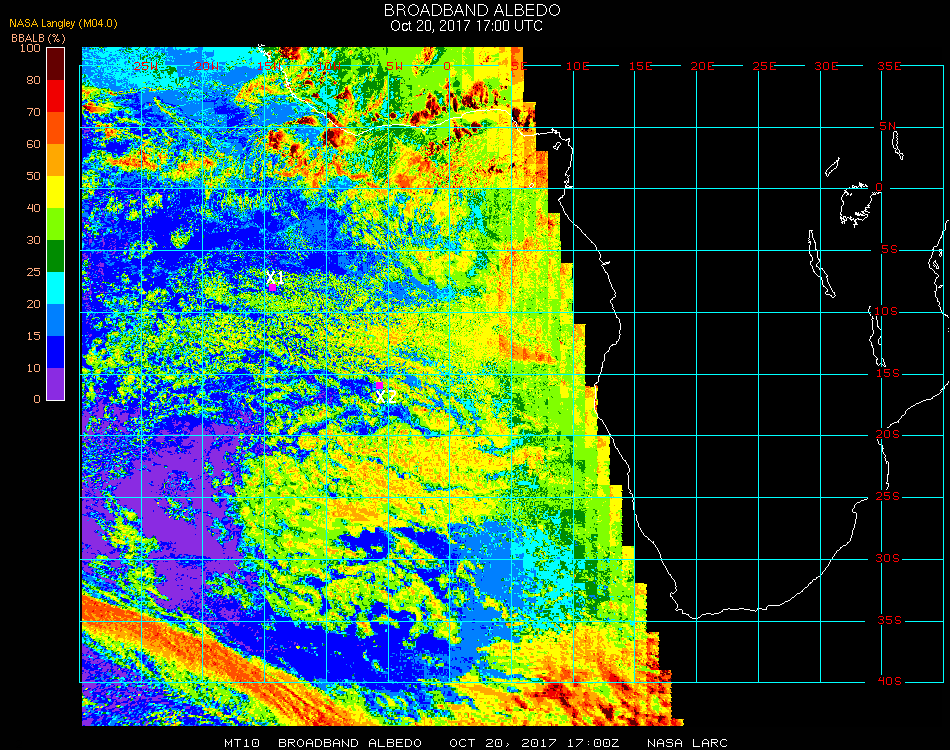Select the cyan 20-25 legend swatch

(x=55, y=288)
